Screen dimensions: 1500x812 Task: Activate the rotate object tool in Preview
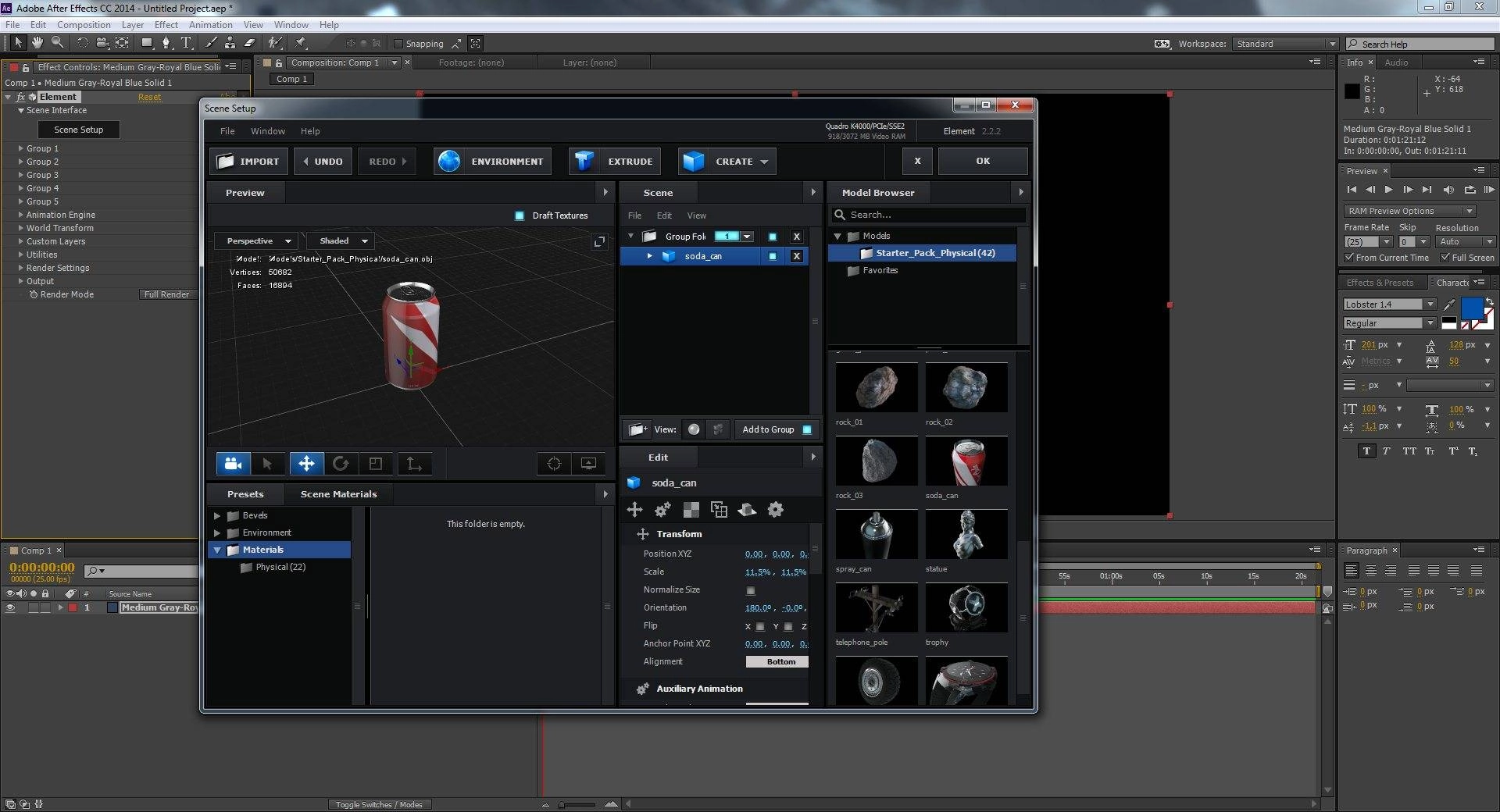tap(341, 464)
